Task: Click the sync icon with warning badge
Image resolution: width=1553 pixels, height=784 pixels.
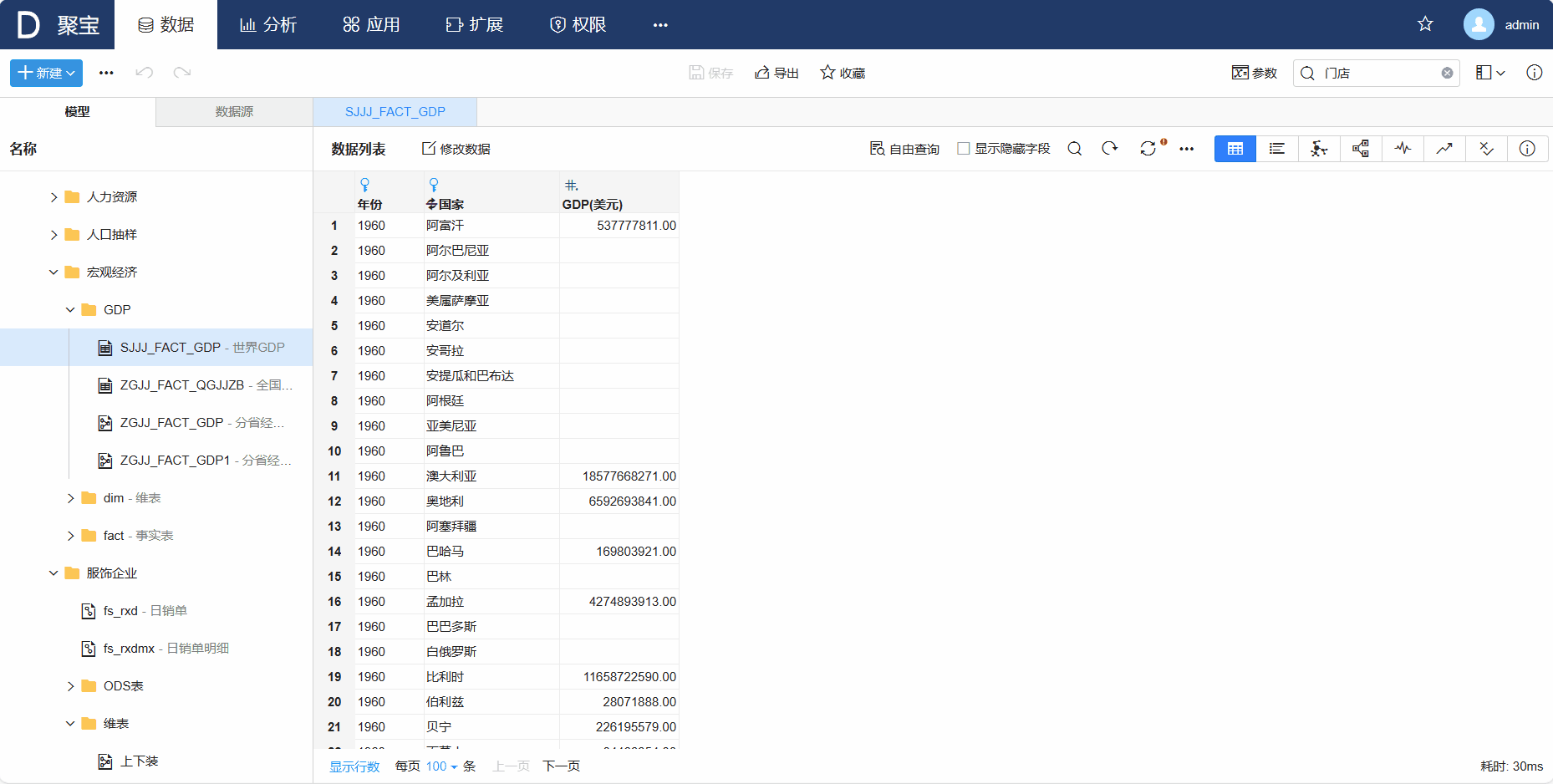Action: (x=1148, y=148)
